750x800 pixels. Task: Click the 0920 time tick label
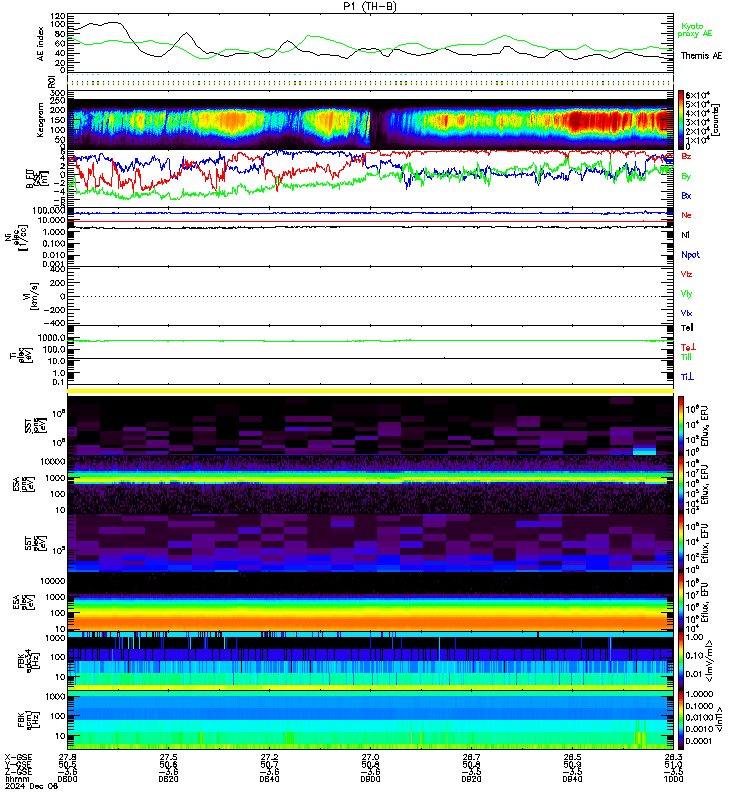(x=471, y=779)
